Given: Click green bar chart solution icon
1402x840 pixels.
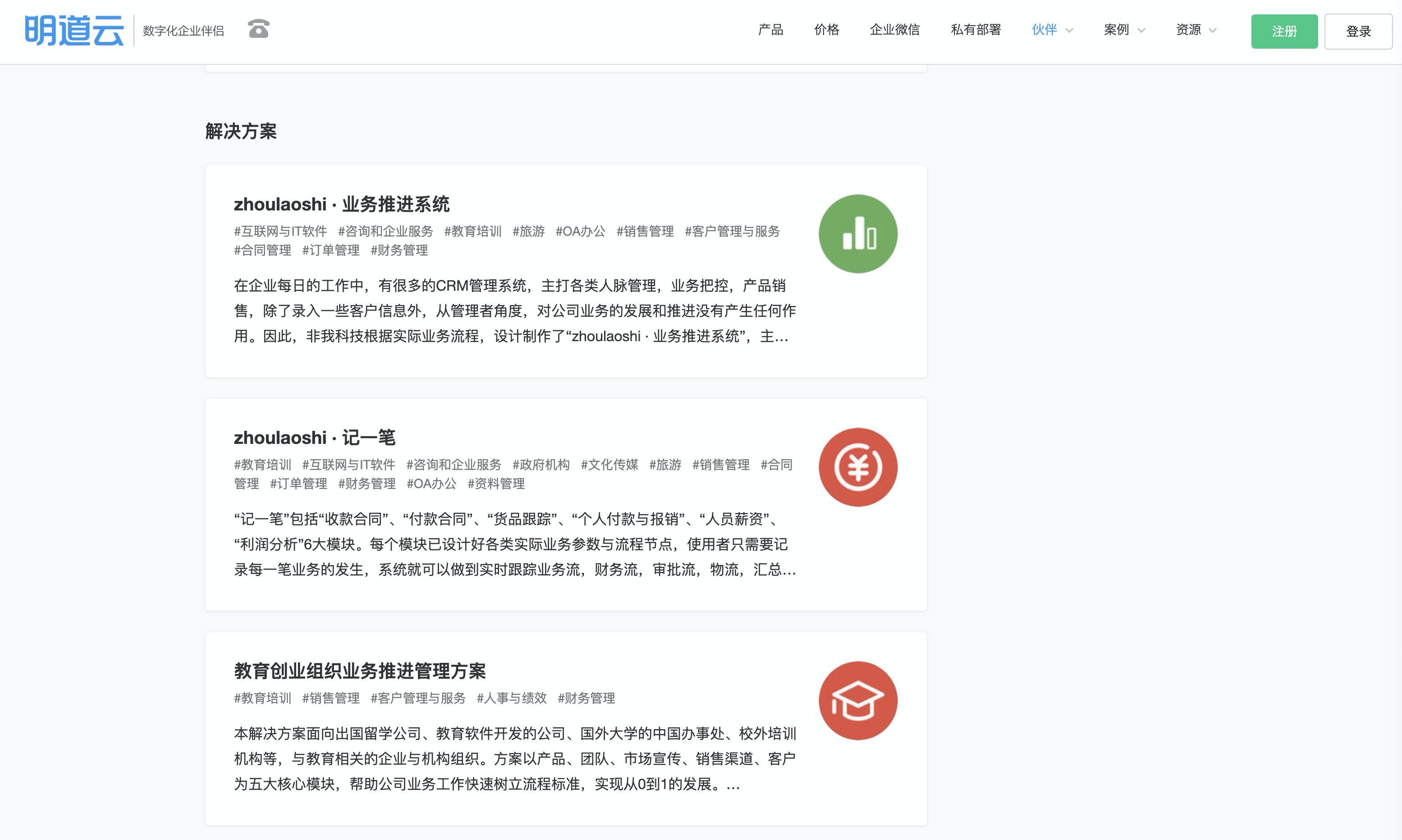Looking at the screenshot, I should 857,234.
